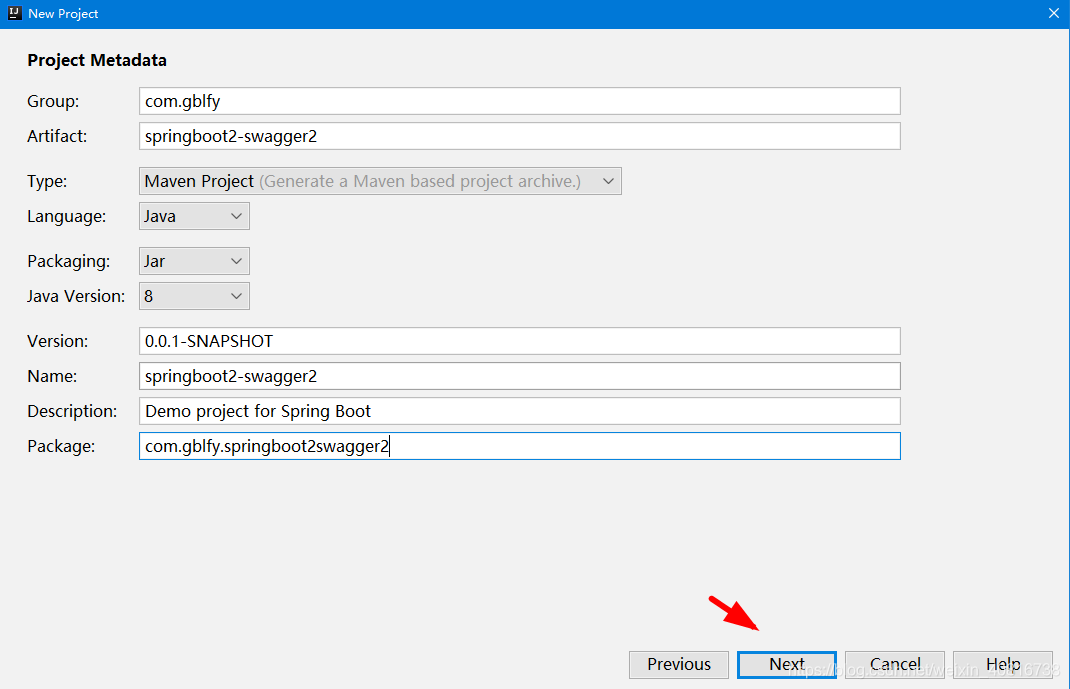Expand the Packaging dropdown set to Jar
Image resolution: width=1070 pixels, height=689 pixels.
[x=194, y=261]
